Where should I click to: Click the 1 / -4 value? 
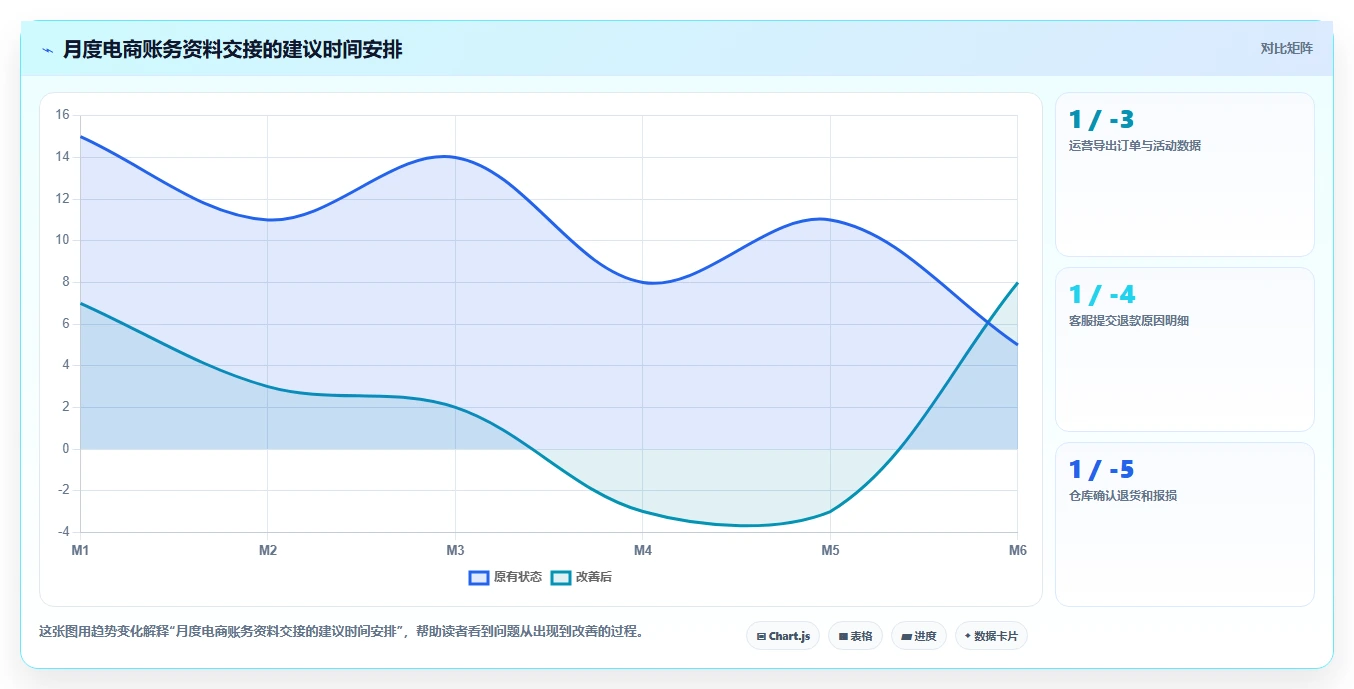1102,295
